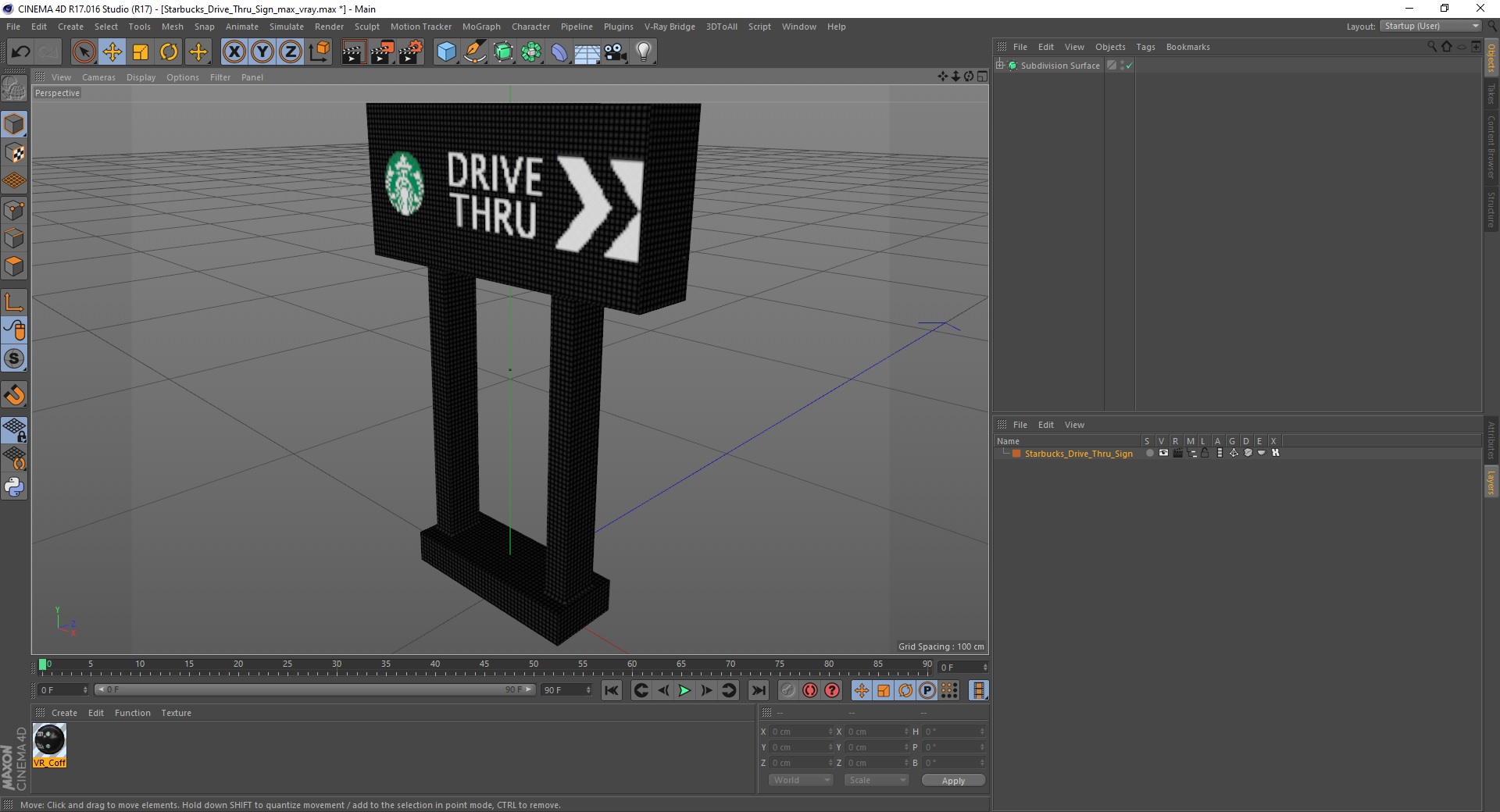Open viewport Cameras menu
Screen dimensions: 1500x812
click(98, 77)
